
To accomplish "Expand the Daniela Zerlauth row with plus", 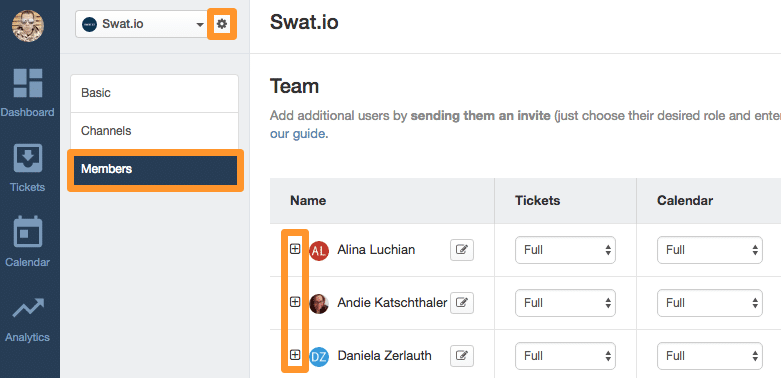I will [295, 354].
